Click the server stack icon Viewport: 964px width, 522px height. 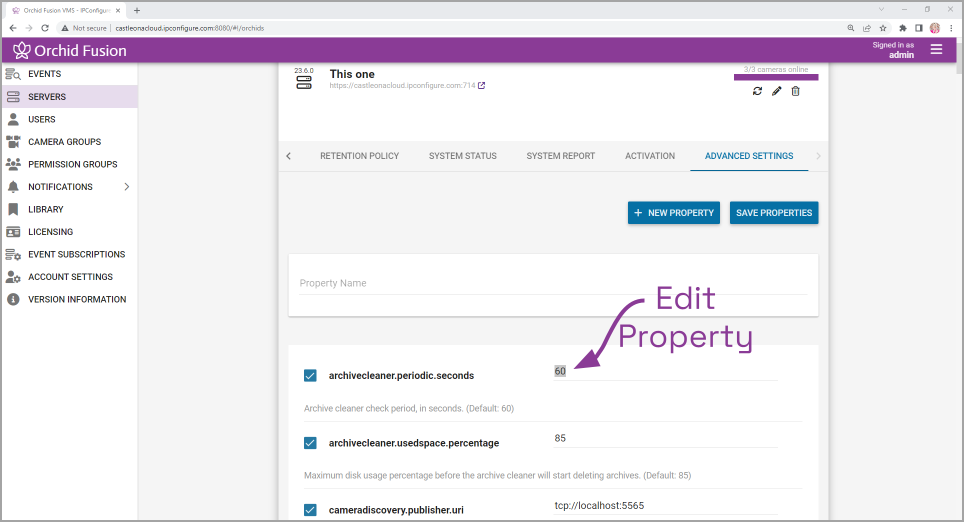304,82
